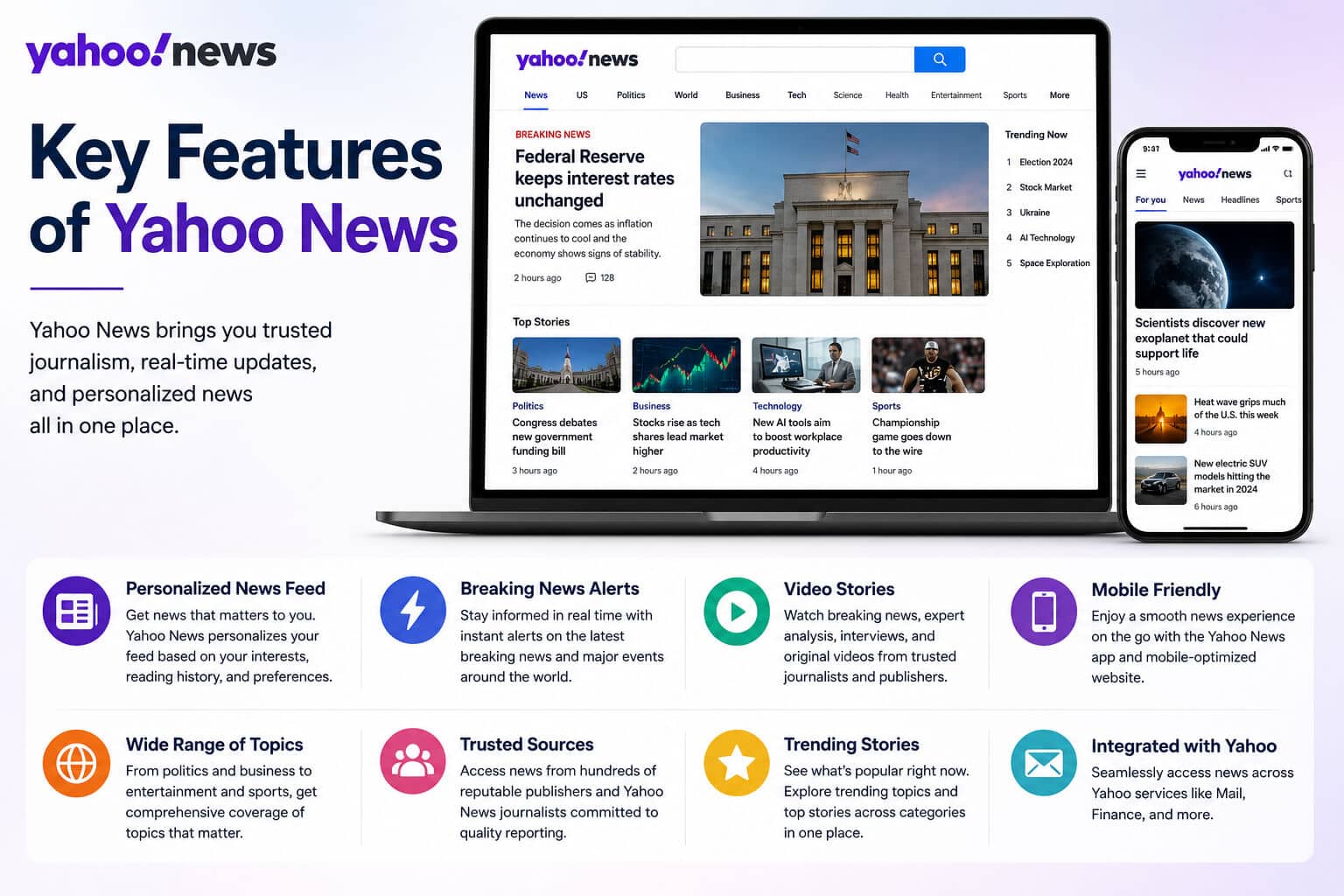
Task: Select the News tab on the laptop
Action: click(535, 95)
